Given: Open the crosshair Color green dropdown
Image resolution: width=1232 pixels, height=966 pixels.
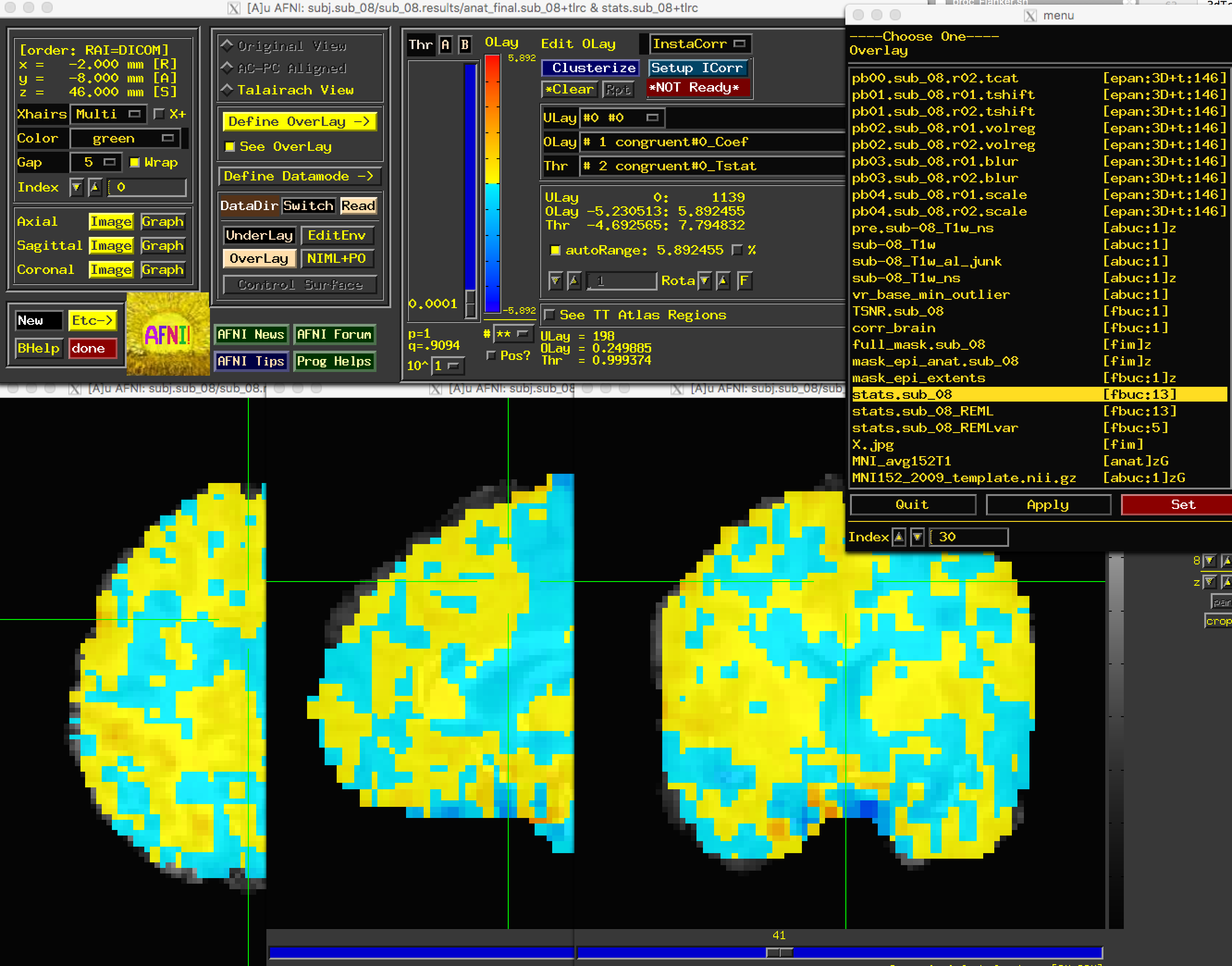Looking at the screenshot, I should [x=125, y=139].
